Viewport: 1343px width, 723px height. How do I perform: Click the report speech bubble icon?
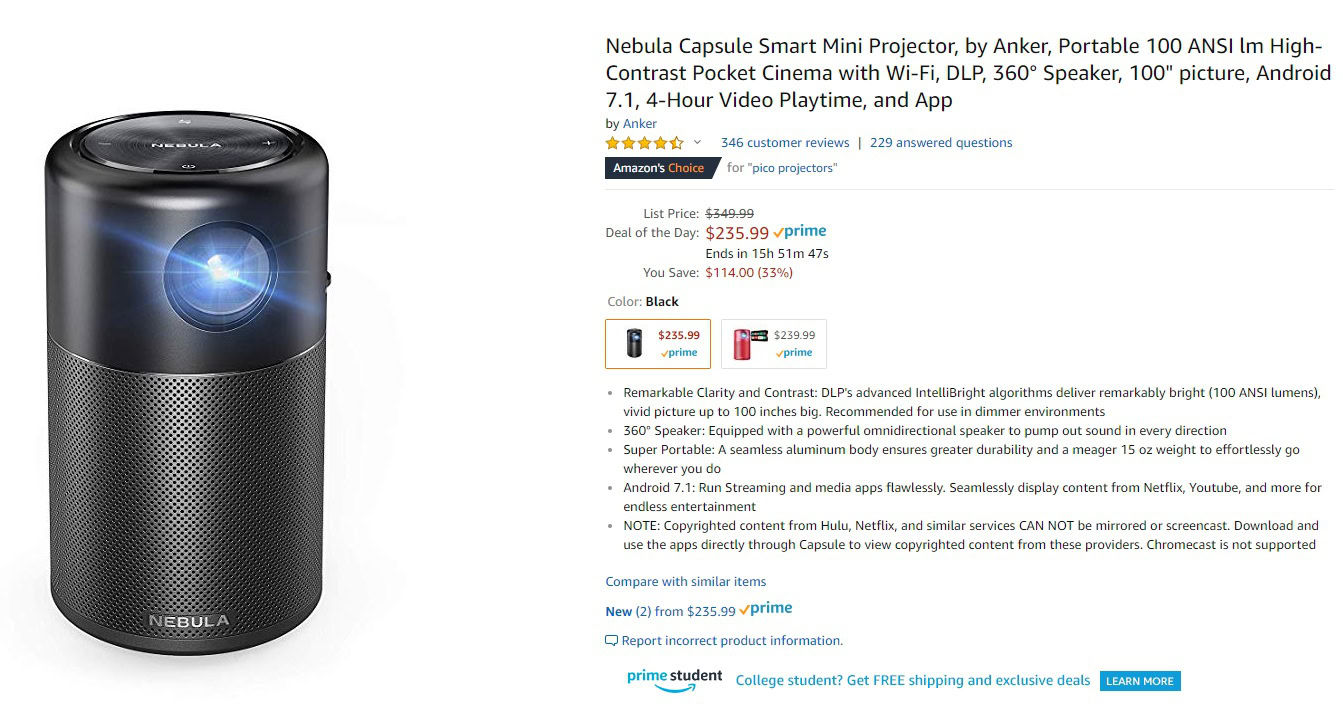[x=611, y=641]
